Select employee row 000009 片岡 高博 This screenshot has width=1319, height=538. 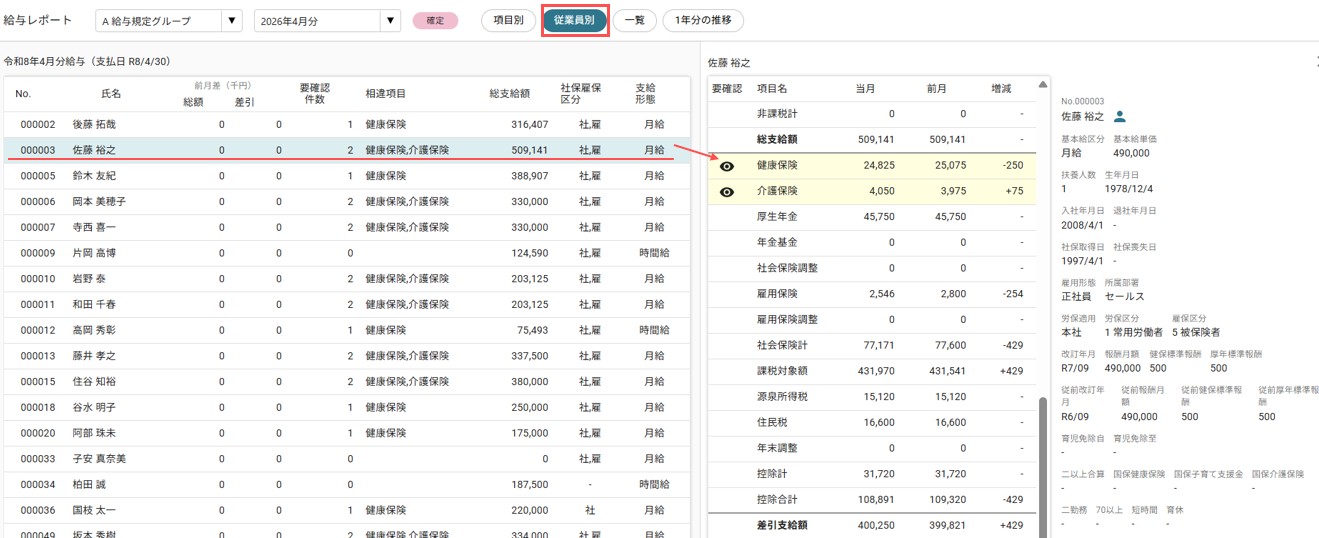coord(346,253)
